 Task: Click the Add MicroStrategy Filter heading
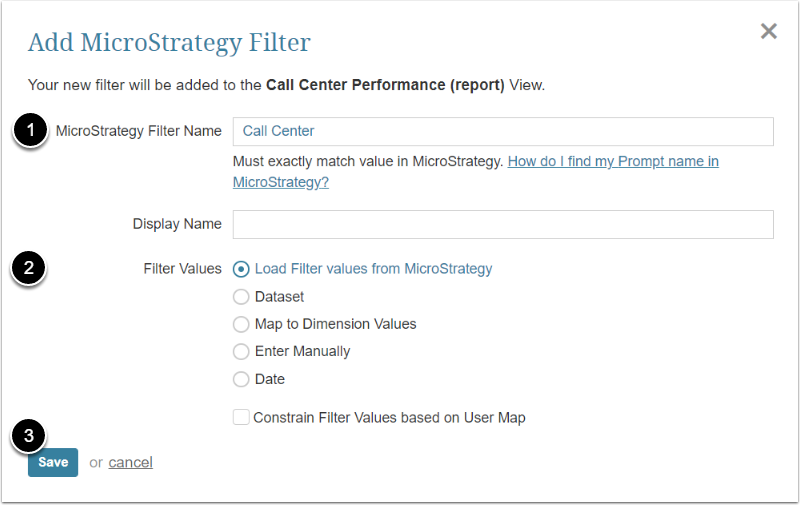coord(169,42)
